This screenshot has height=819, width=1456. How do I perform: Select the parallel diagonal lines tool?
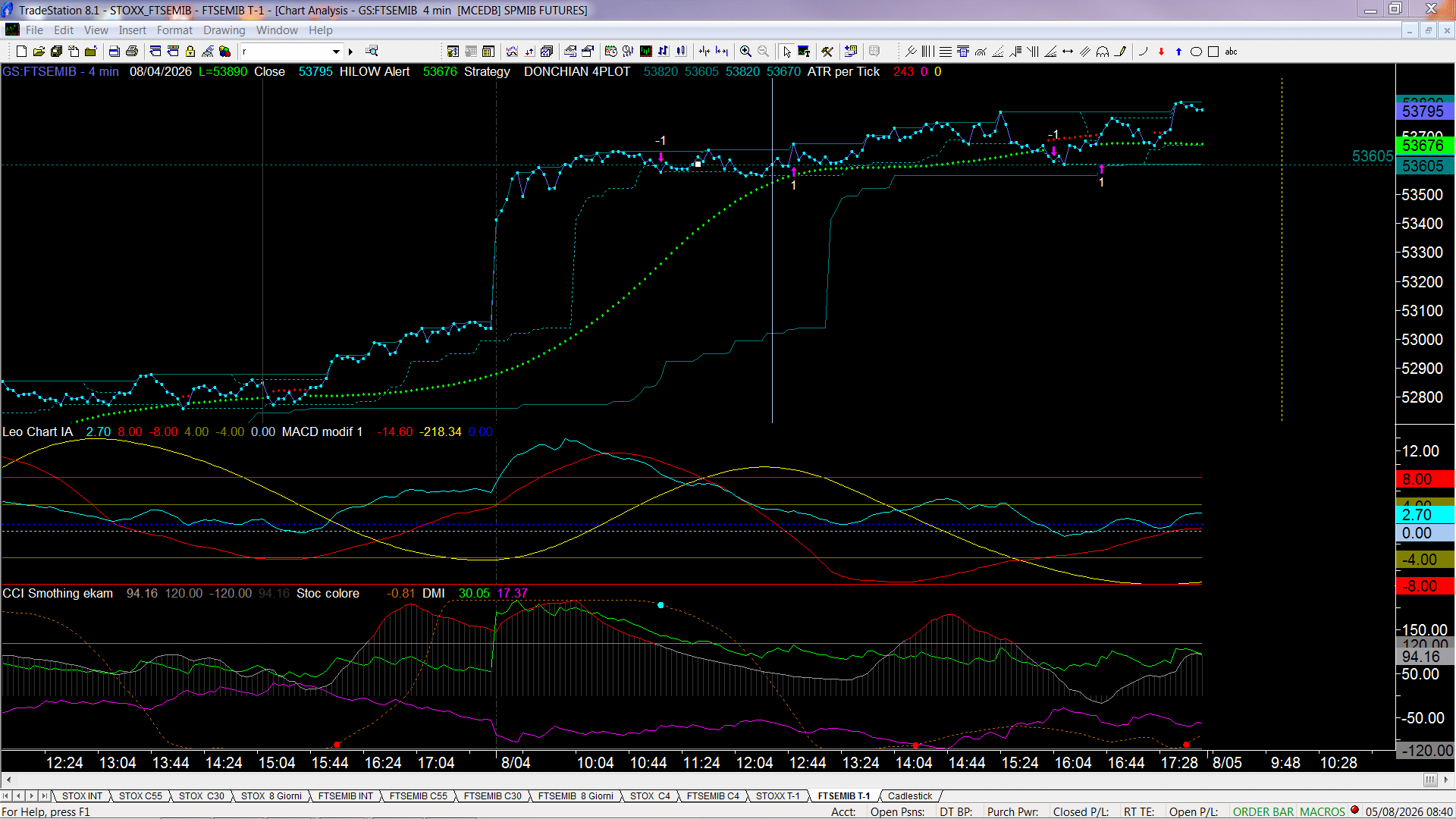1085,52
